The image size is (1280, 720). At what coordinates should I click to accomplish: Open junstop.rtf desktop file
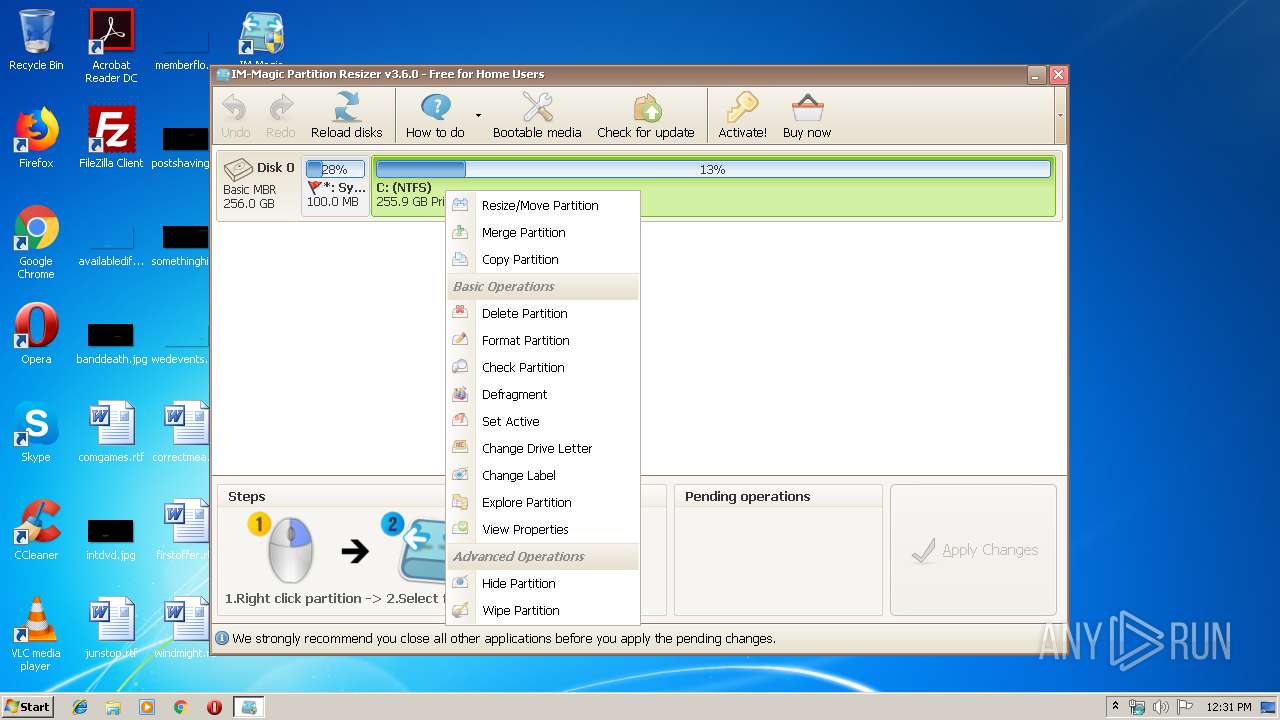point(111,628)
